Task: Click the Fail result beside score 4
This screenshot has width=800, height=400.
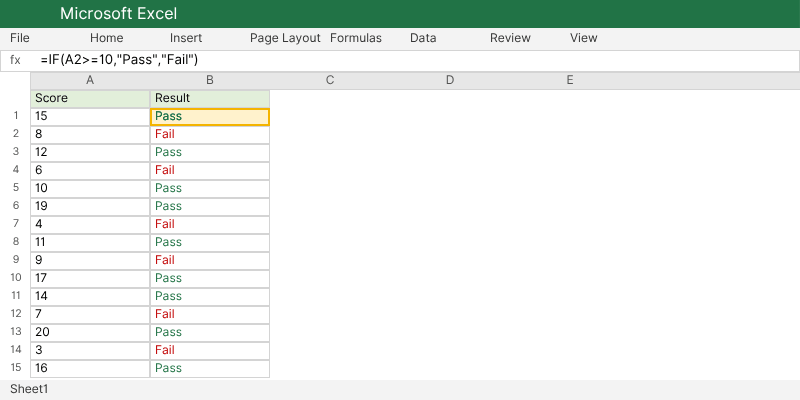Action: coord(210,224)
